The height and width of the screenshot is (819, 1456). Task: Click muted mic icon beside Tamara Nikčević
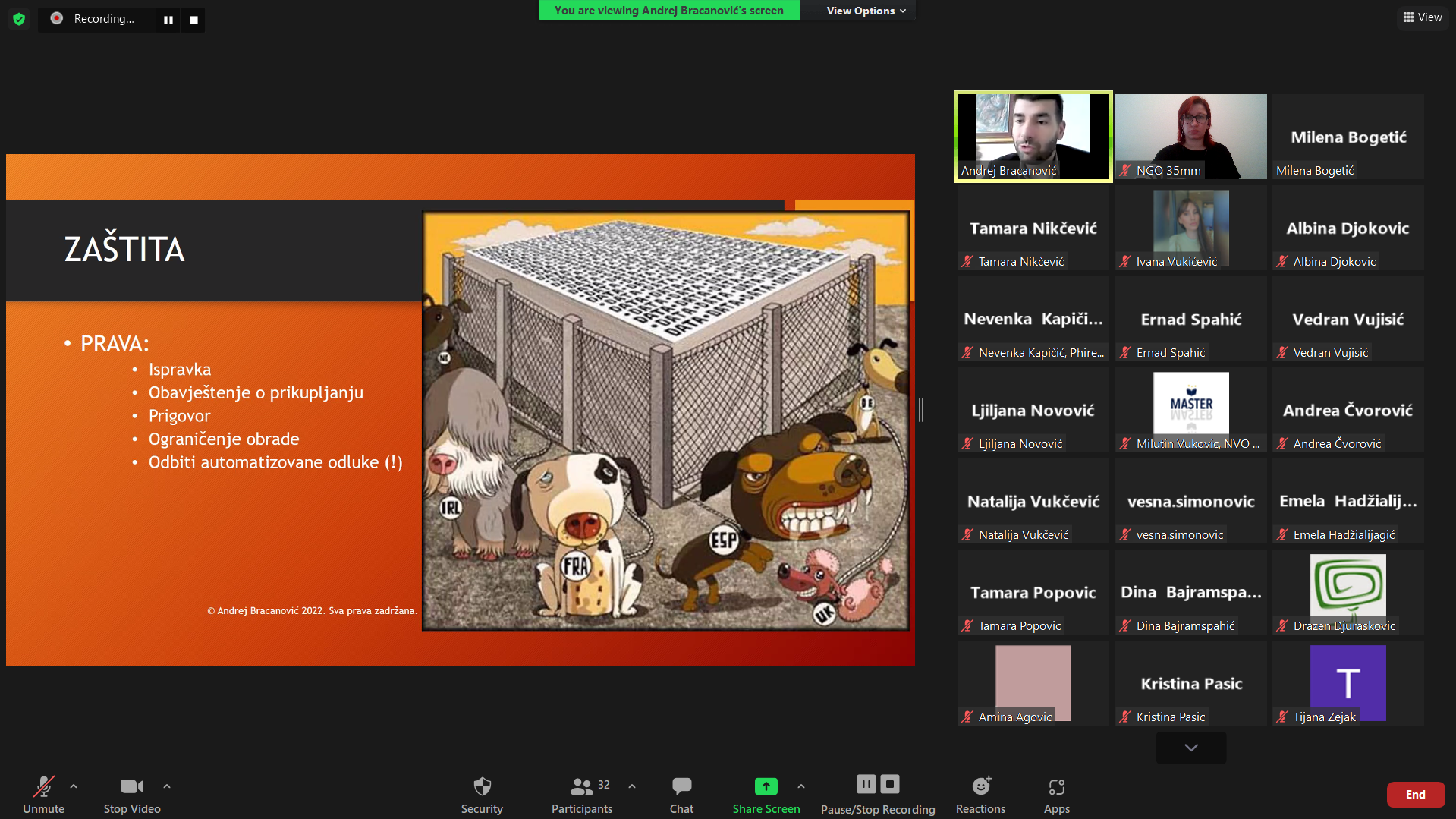point(967,262)
